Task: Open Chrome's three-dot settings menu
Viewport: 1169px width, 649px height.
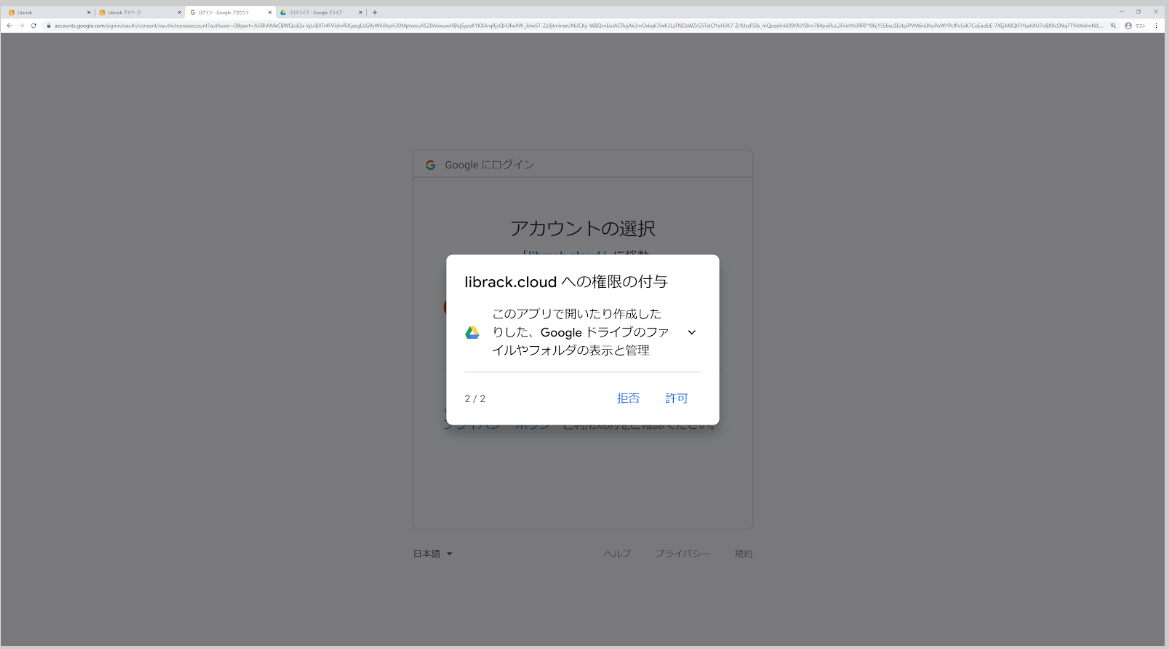Action: (1156, 26)
